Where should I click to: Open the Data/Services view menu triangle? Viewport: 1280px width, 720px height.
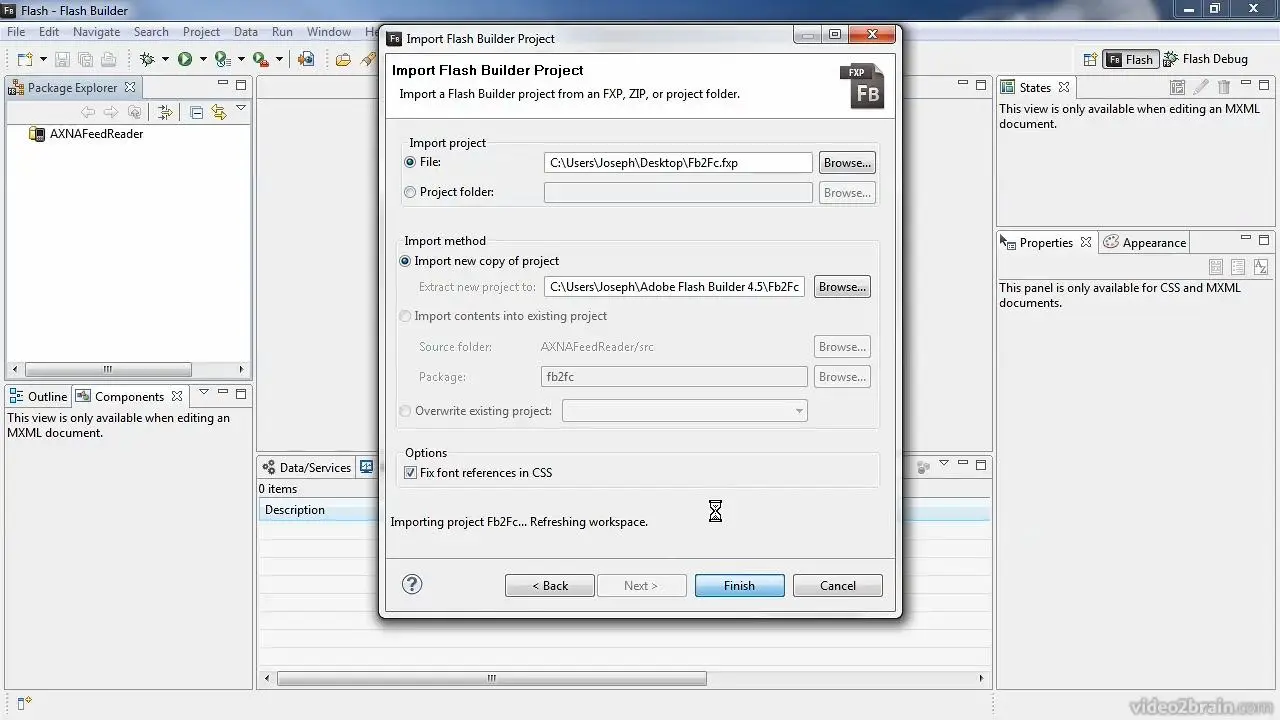(x=943, y=464)
